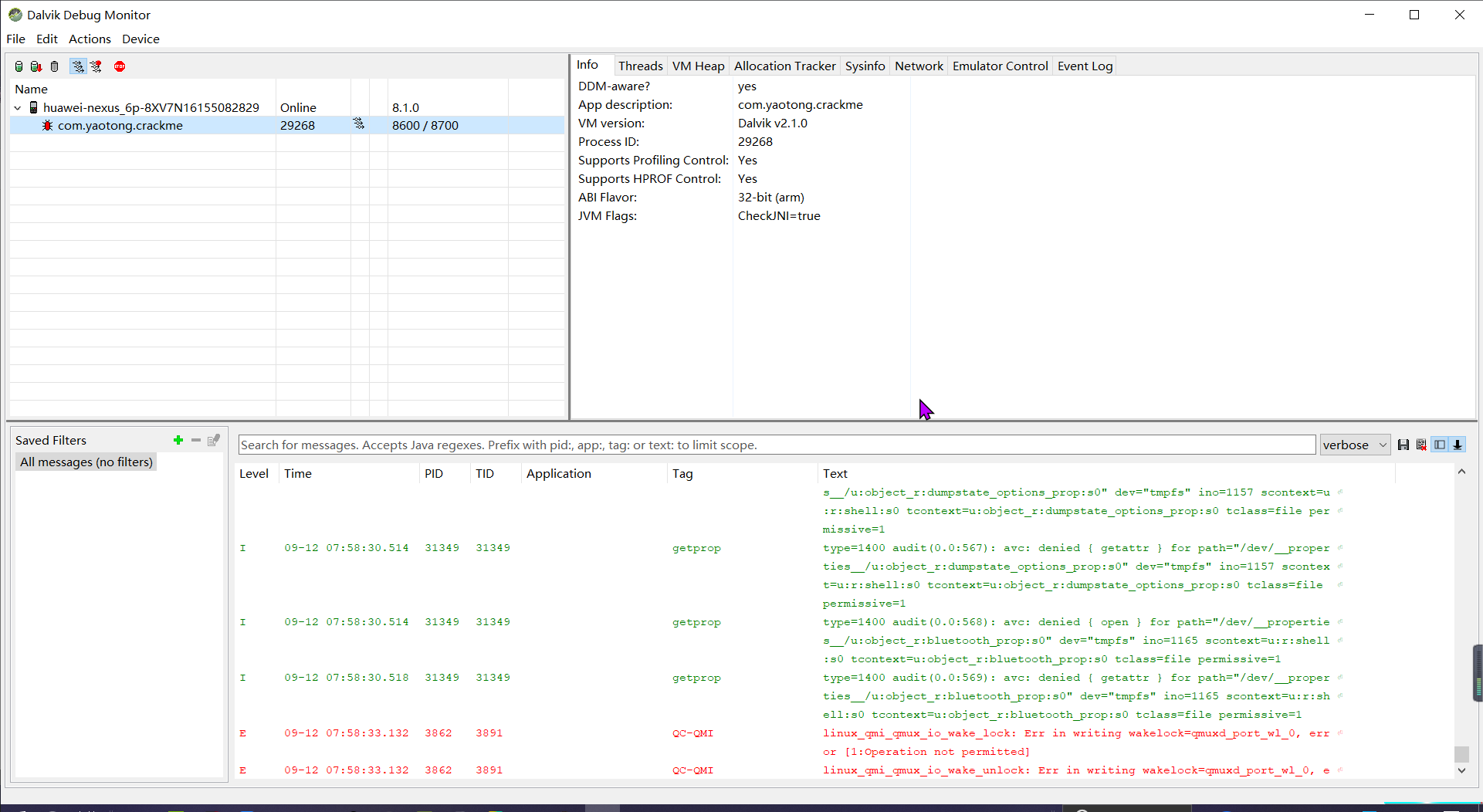This screenshot has width=1483, height=812.
Task: Collapse the huawei-nexus_6p device tree node
Action: [x=18, y=108]
